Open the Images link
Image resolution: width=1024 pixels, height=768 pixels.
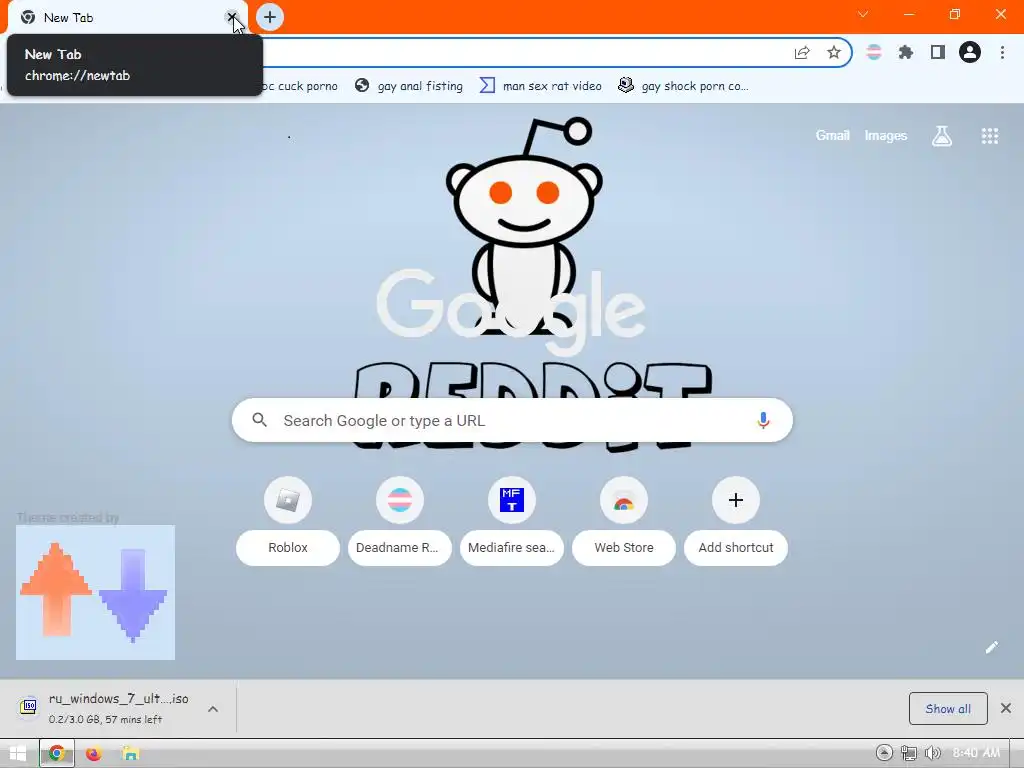[x=886, y=135]
